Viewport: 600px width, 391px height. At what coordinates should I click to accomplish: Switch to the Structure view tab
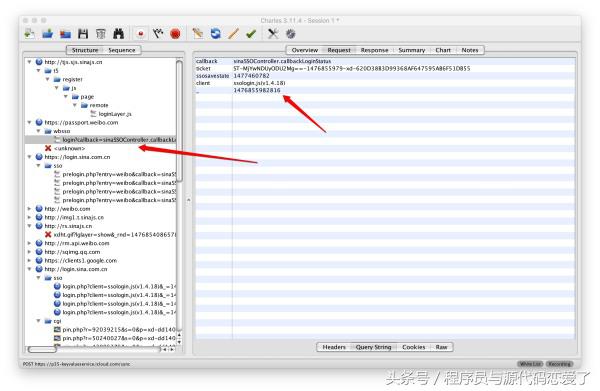pyautogui.click(x=85, y=50)
